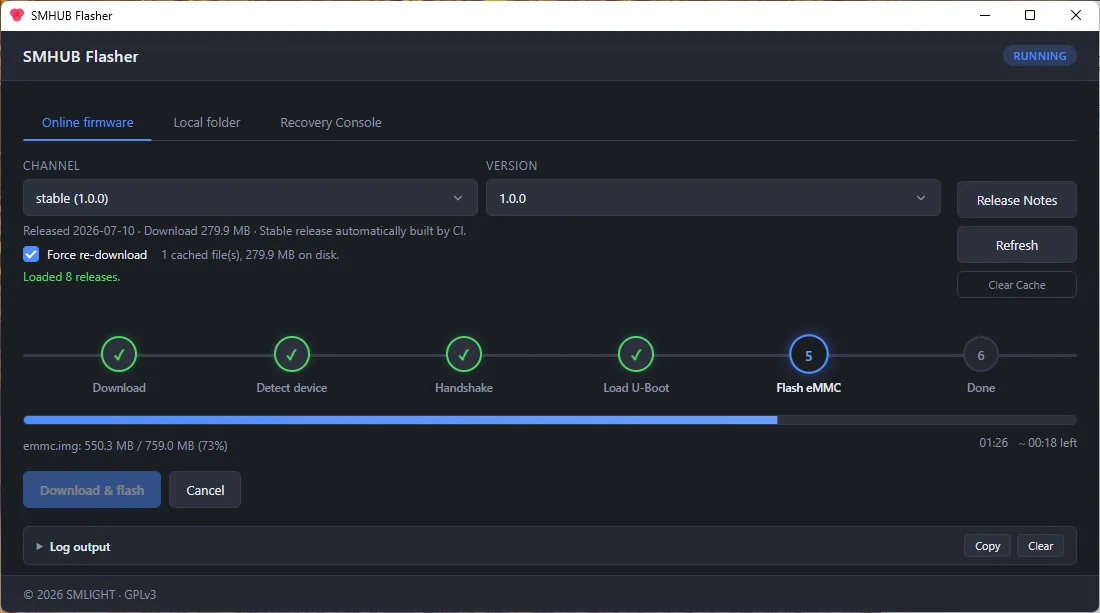Screen dimensions: 1100x613
Task: Switch to the Local folder tab
Action: (207, 122)
